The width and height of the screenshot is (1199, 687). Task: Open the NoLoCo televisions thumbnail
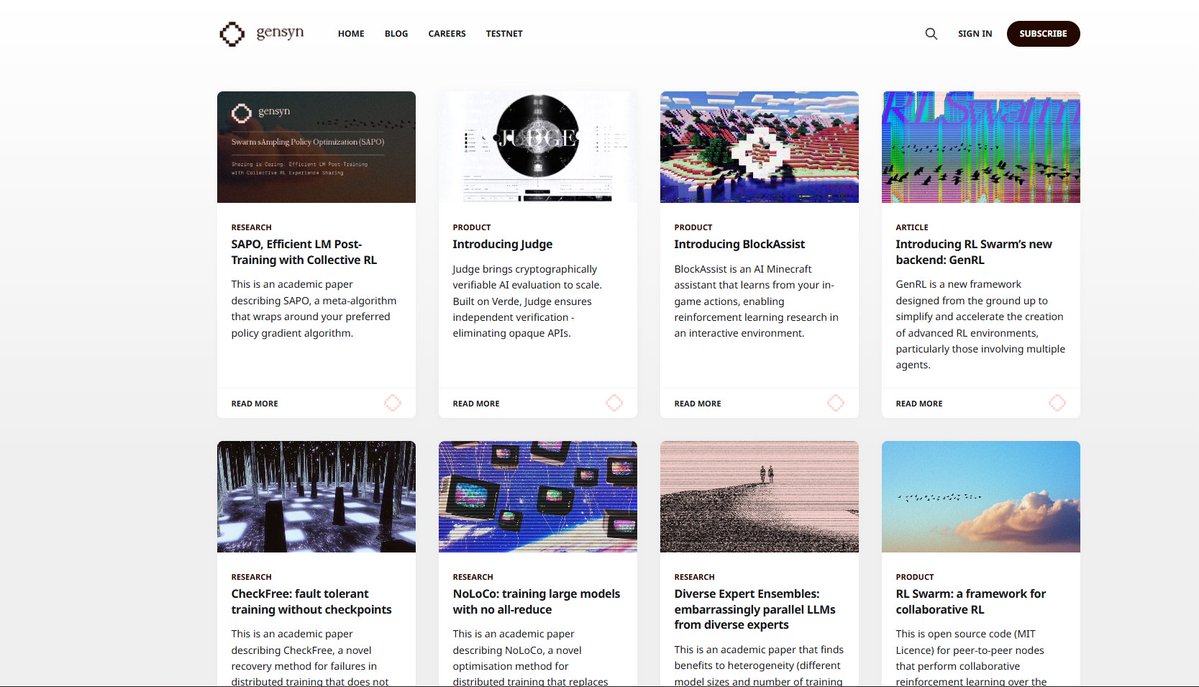(x=538, y=497)
